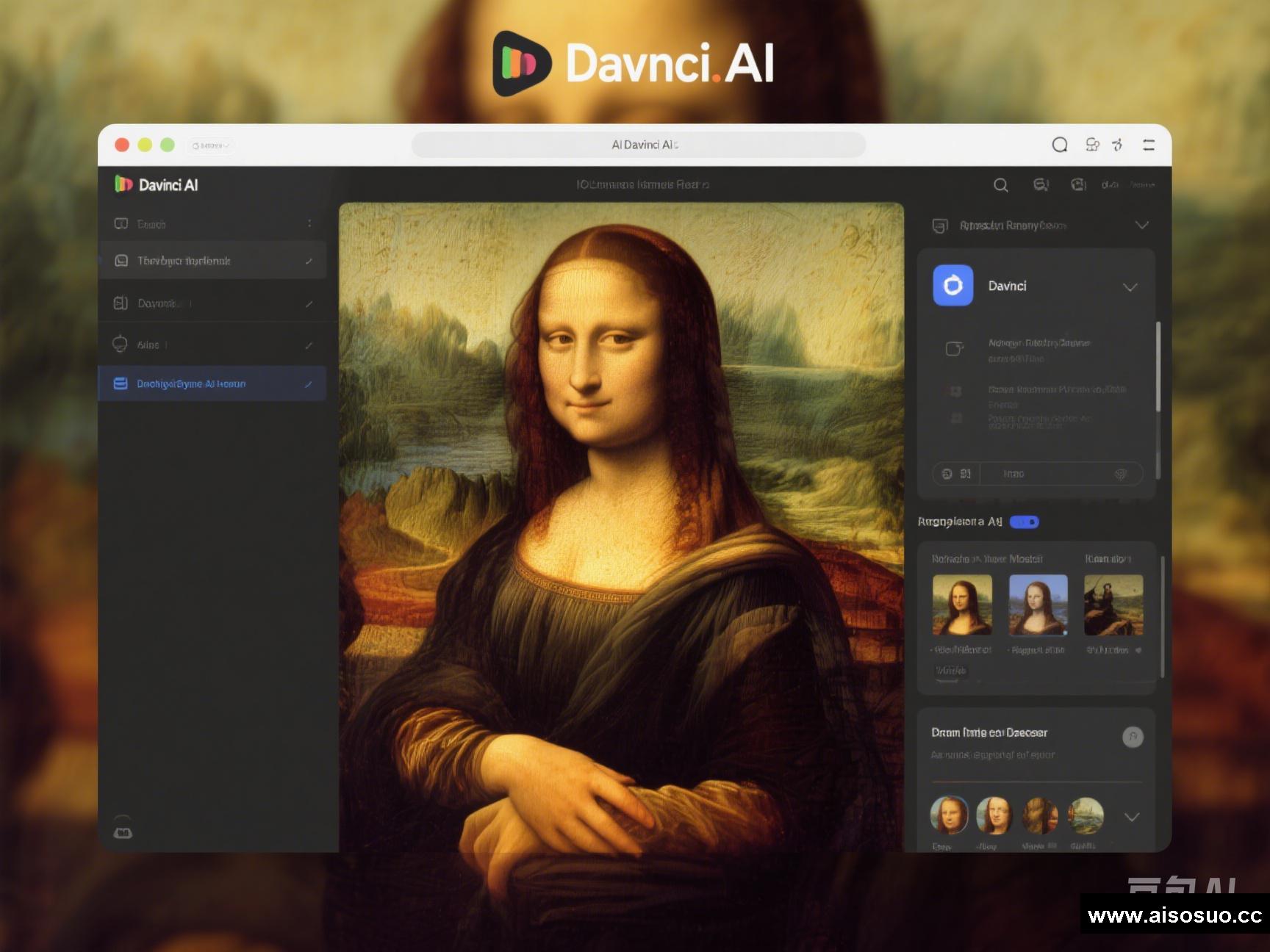Open the three-dot menu on Eouch row
Screen dimensions: 1270x952
click(x=309, y=223)
